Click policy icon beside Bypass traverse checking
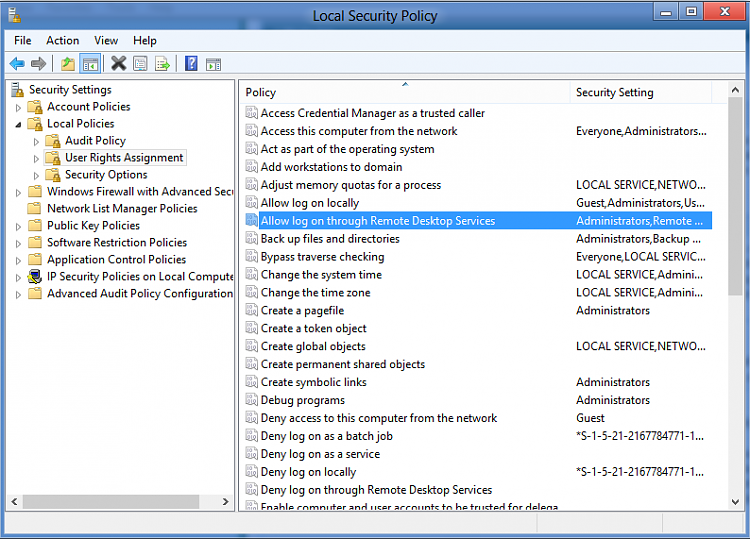The width and height of the screenshot is (750, 539). point(252,256)
